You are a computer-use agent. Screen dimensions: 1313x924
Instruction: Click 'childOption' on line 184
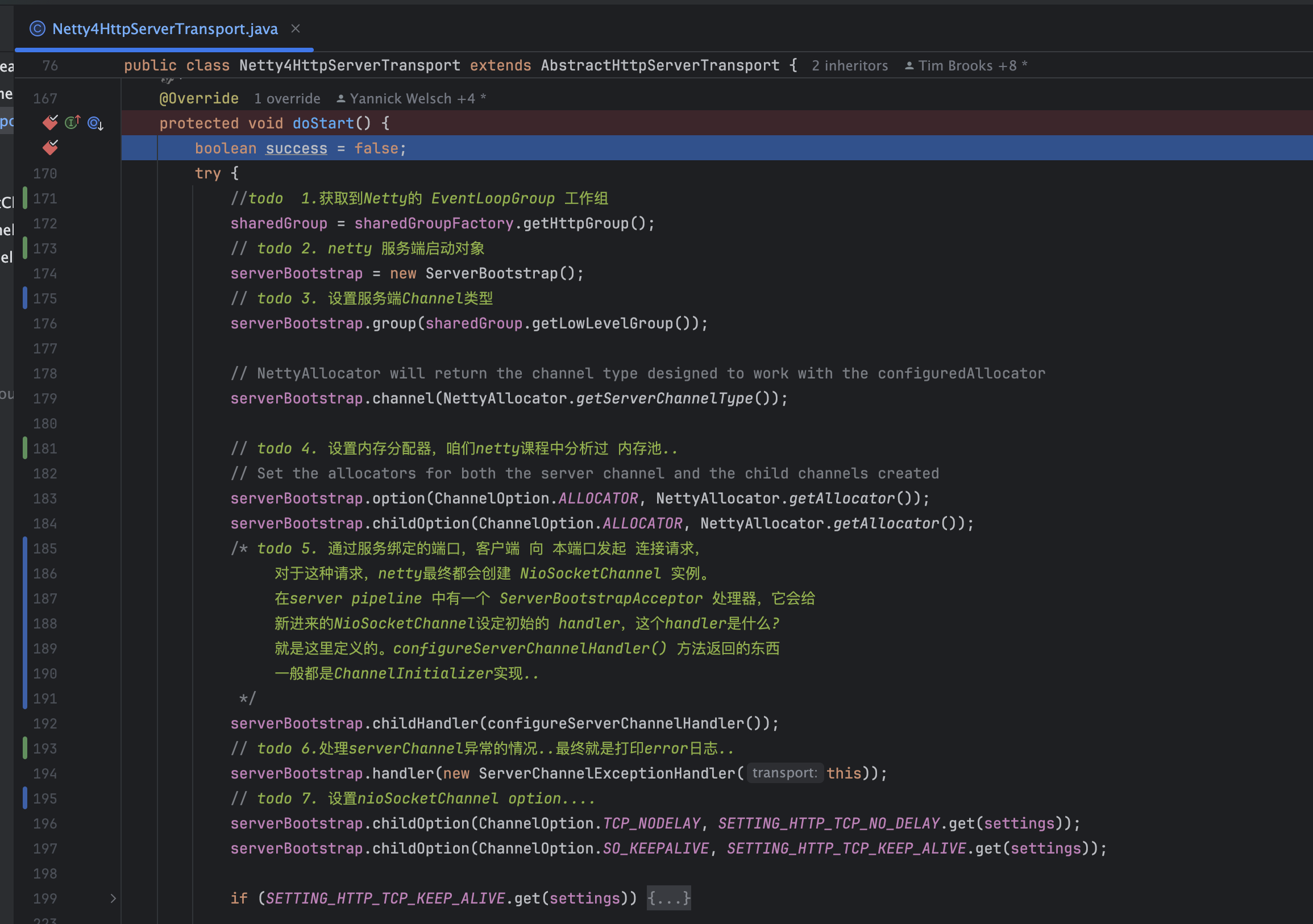coord(421,523)
